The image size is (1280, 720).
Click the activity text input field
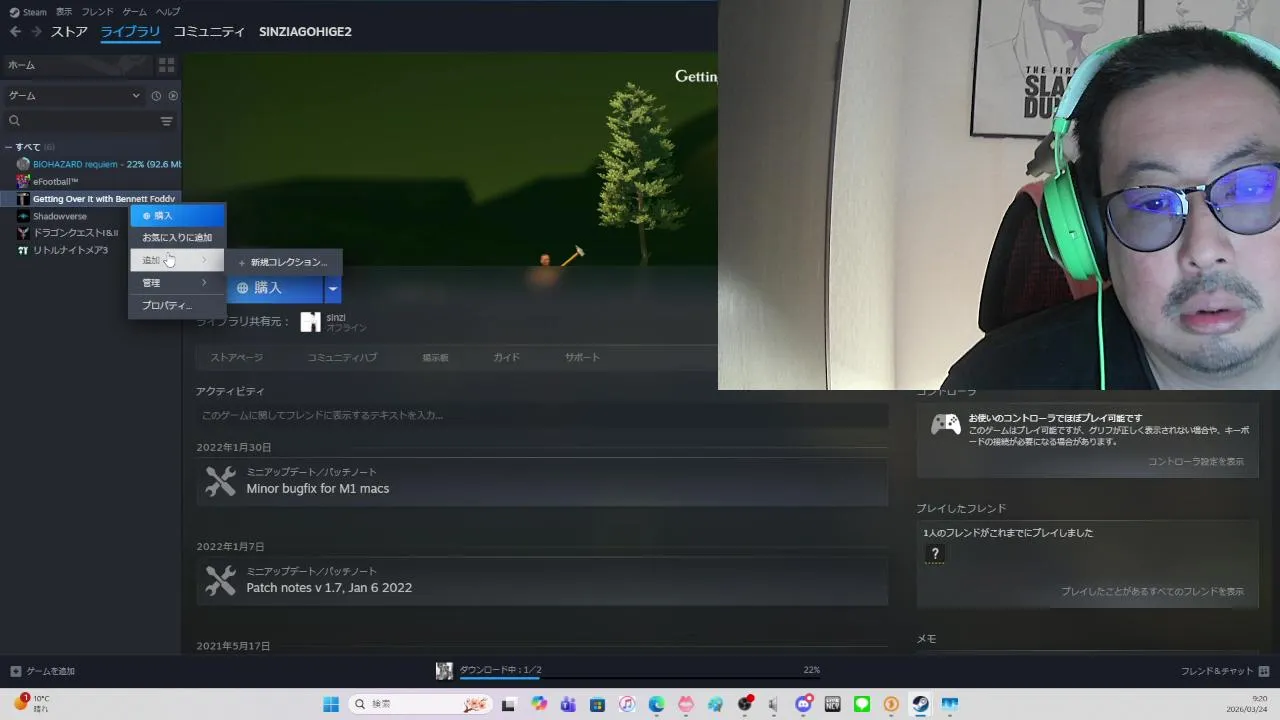[x=542, y=415]
